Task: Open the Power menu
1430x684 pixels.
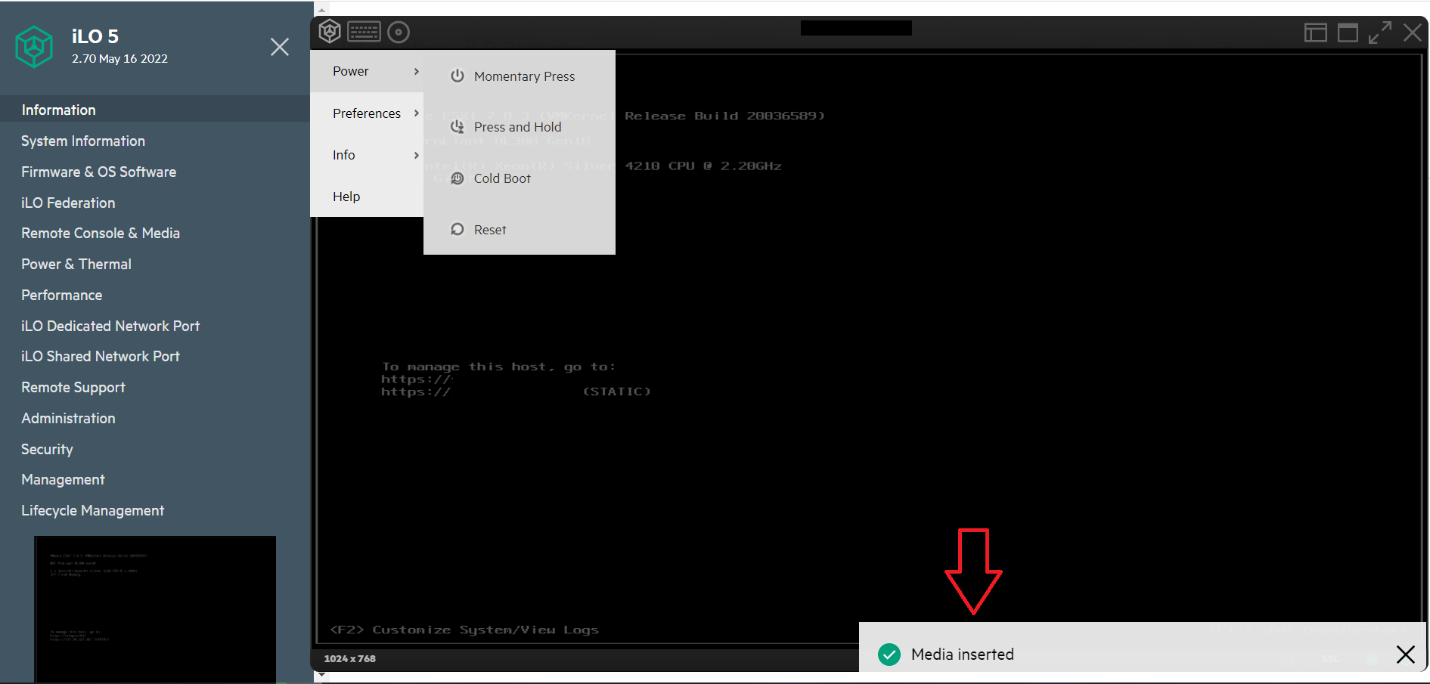Action: point(367,71)
